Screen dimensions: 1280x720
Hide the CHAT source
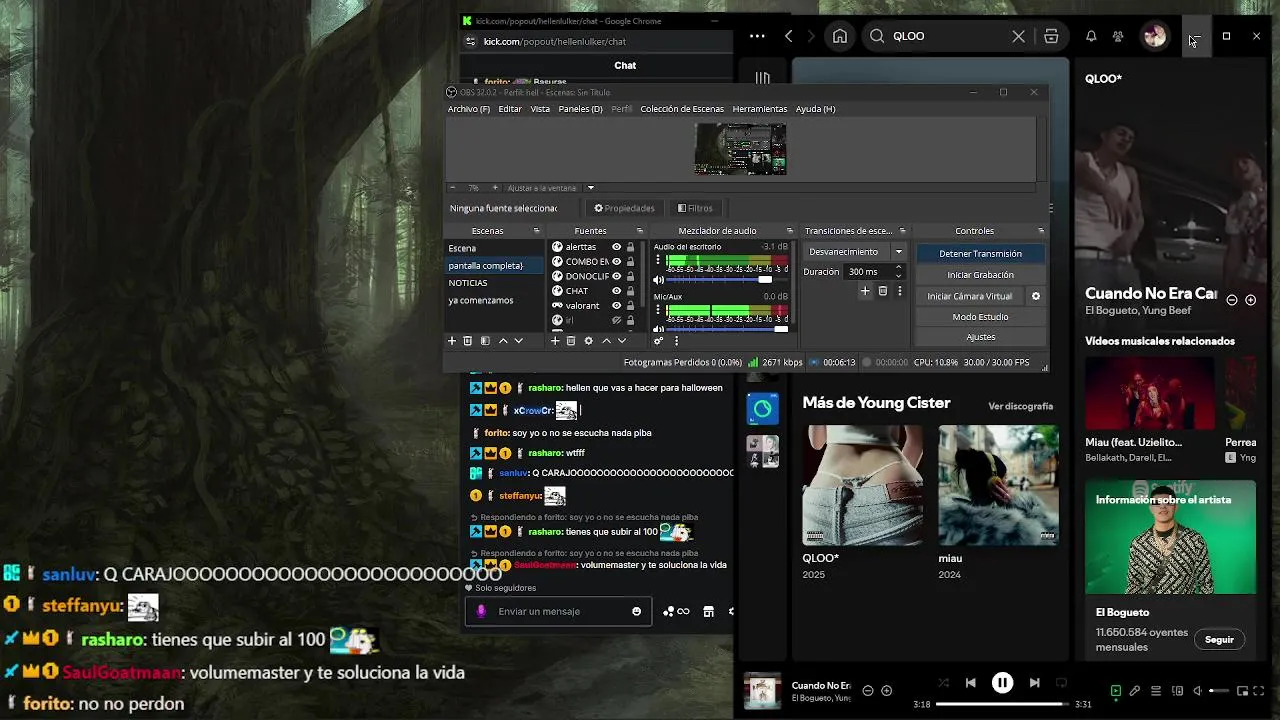tap(616, 291)
